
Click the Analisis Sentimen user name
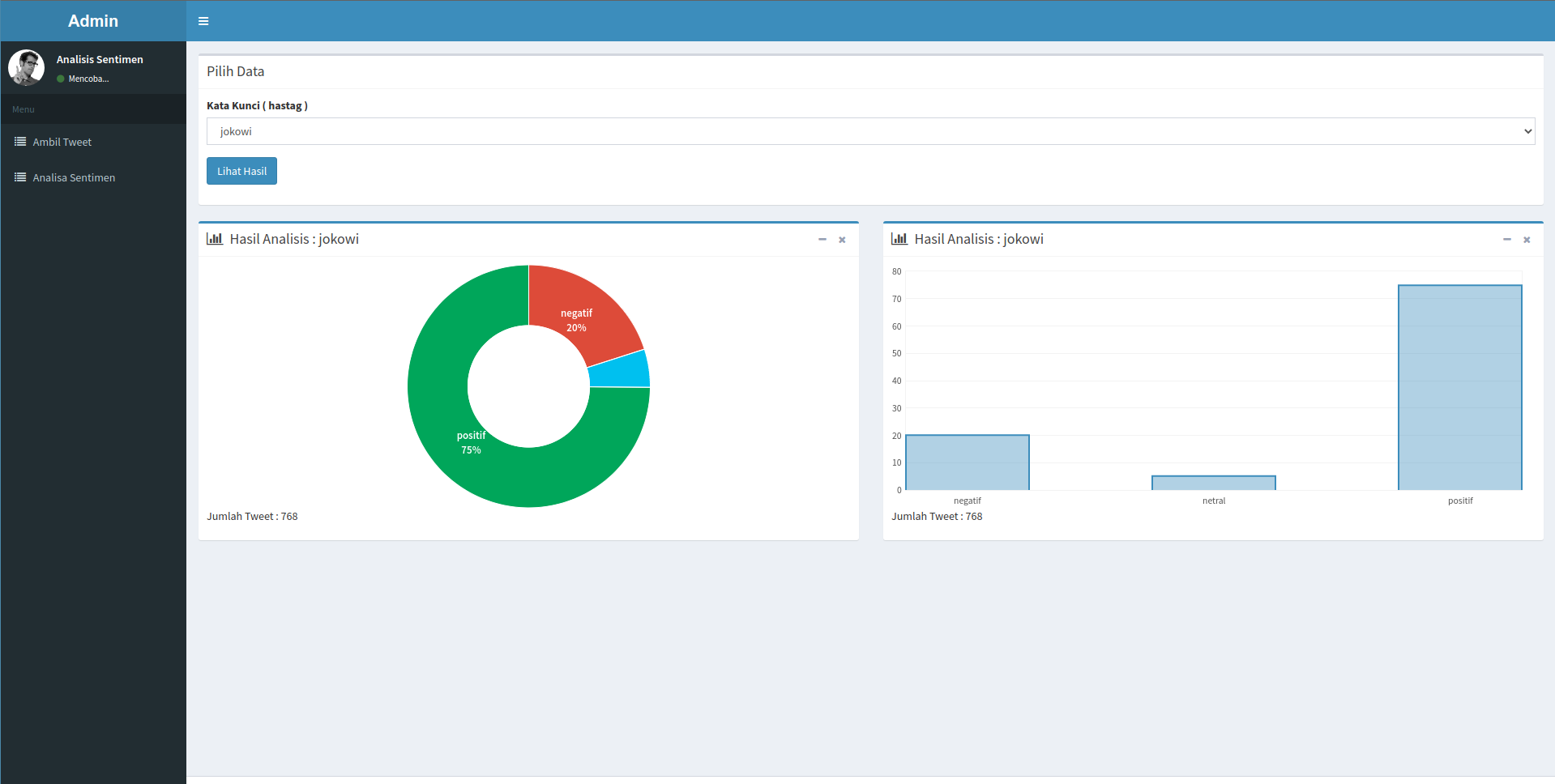[100, 59]
